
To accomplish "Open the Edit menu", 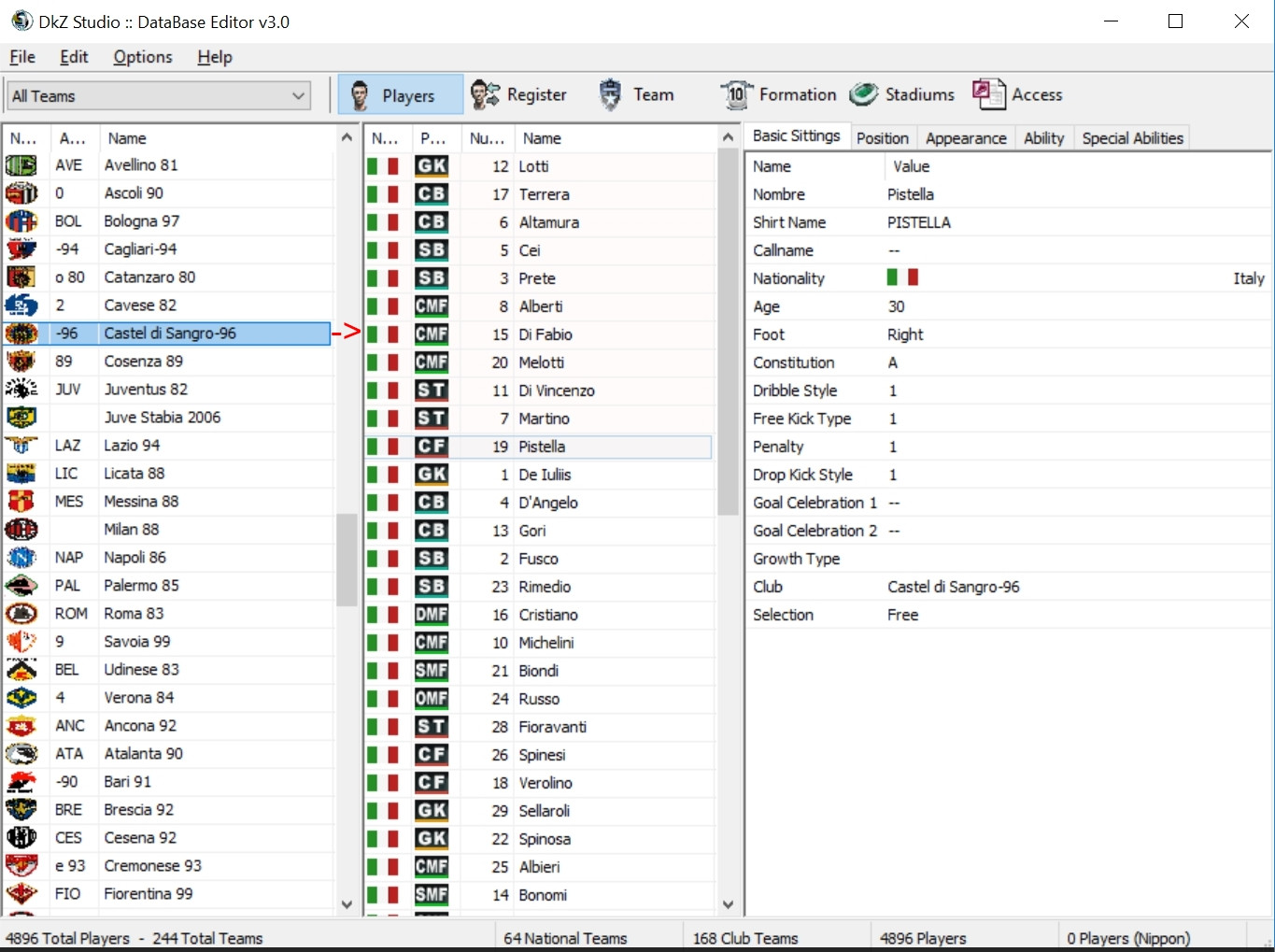I will point(74,57).
